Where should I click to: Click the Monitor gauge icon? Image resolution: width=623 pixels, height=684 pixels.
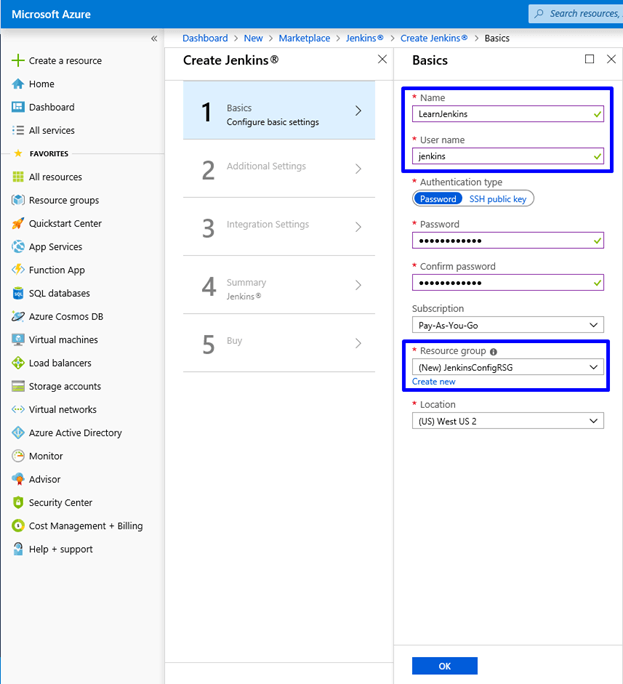[18, 456]
